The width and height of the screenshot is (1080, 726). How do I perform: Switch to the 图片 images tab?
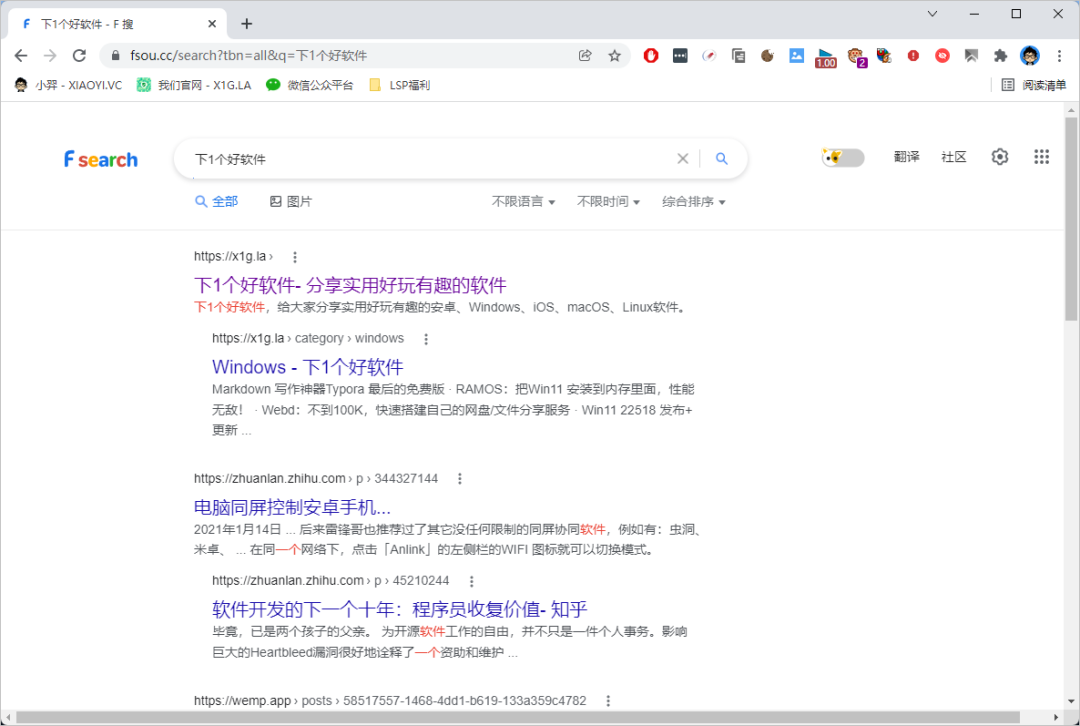tap(291, 202)
